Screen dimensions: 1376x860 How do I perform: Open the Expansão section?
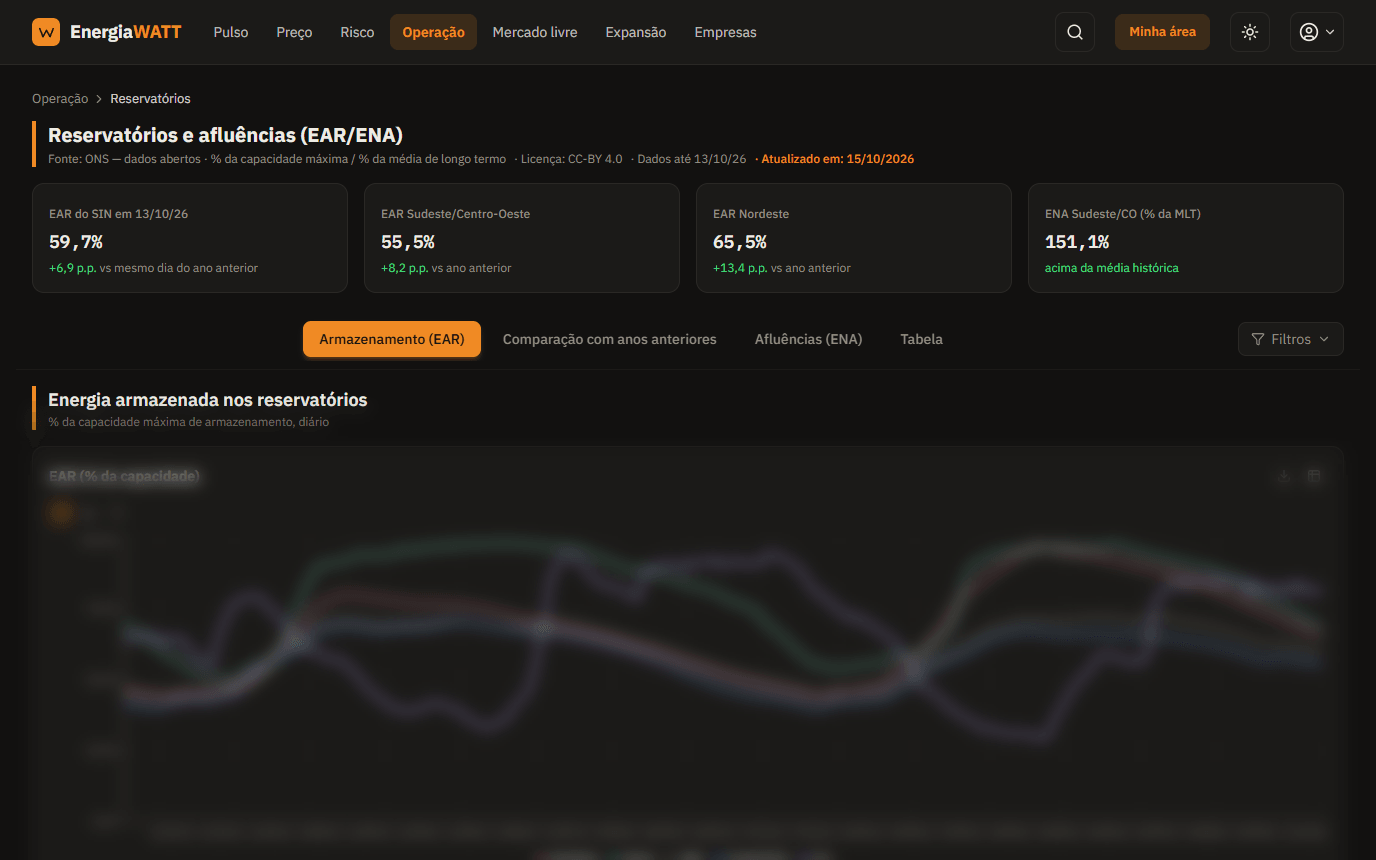coord(636,32)
